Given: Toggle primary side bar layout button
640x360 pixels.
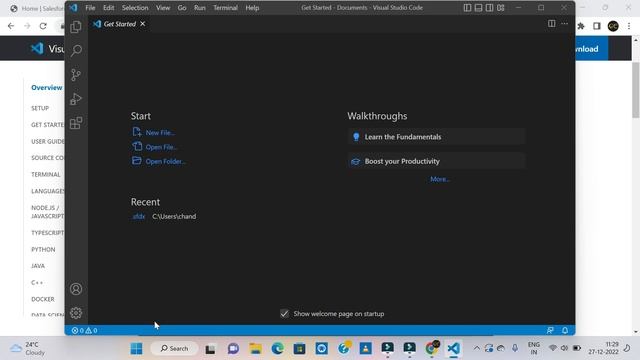Looking at the screenshot, I should (467, 8).
